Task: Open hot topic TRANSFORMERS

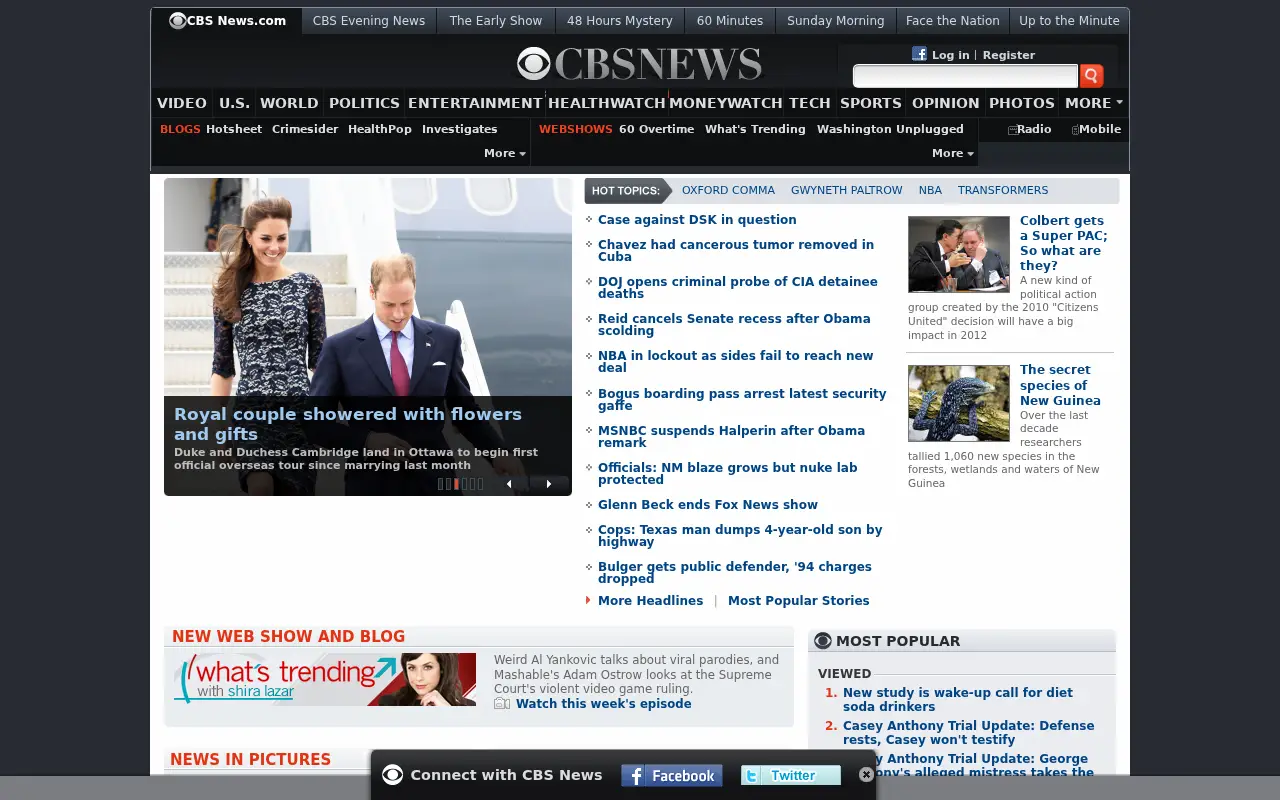Action: point(1003,190)
